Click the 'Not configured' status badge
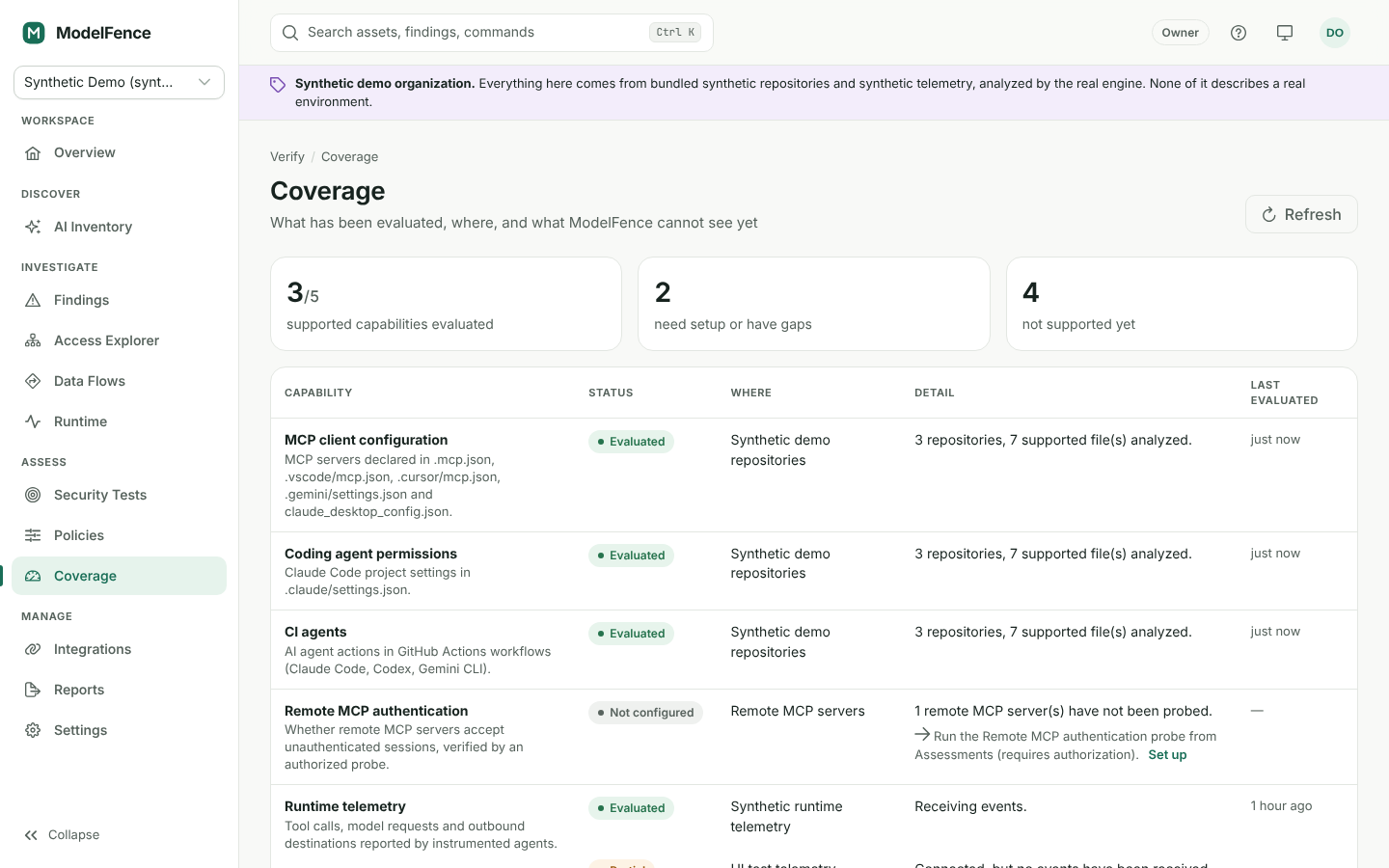The width and height of the screenshot is (1389, 868). pos(645,713)
